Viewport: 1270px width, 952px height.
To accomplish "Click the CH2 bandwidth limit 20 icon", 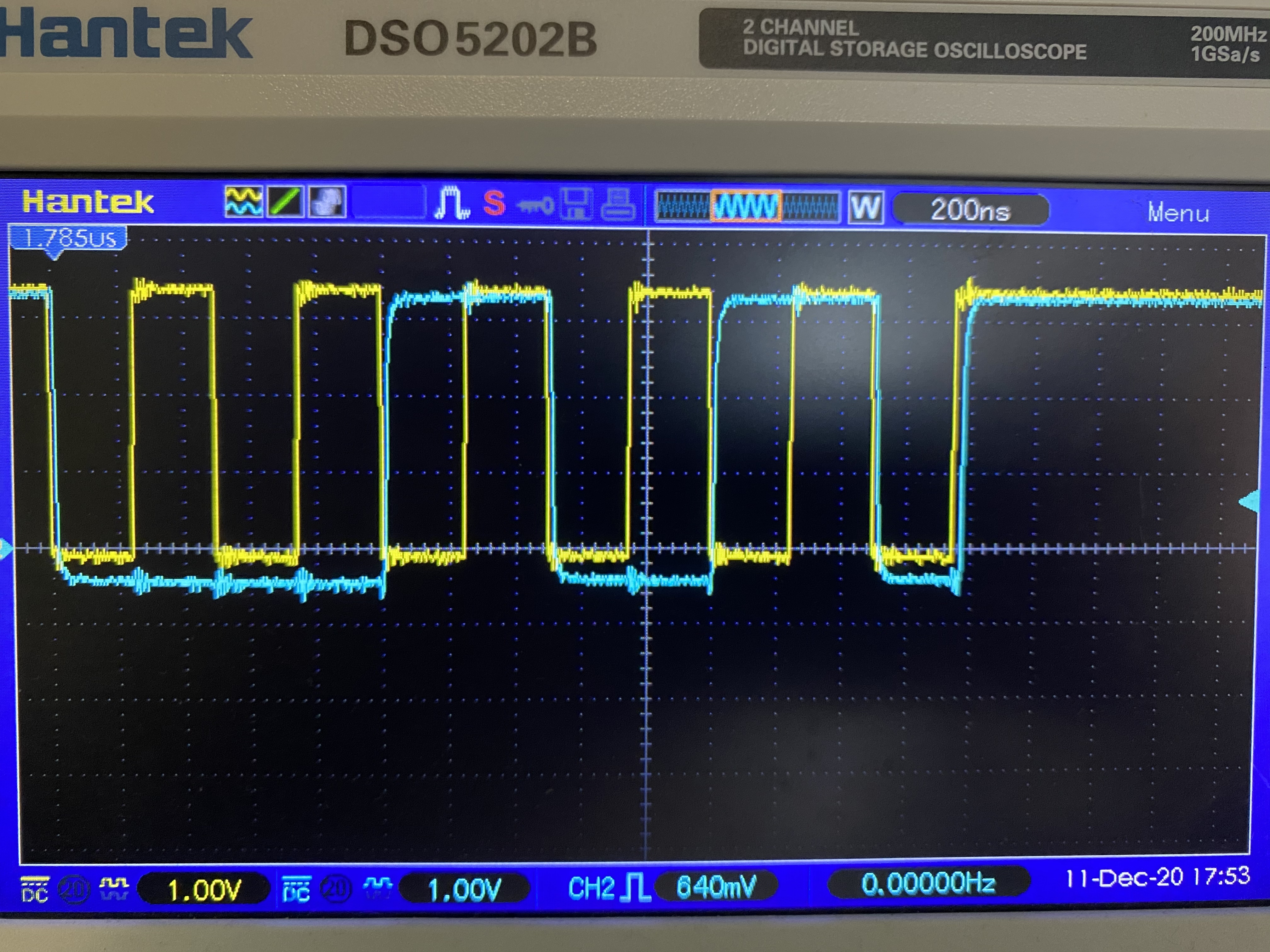I will click(x=335, y=889).
